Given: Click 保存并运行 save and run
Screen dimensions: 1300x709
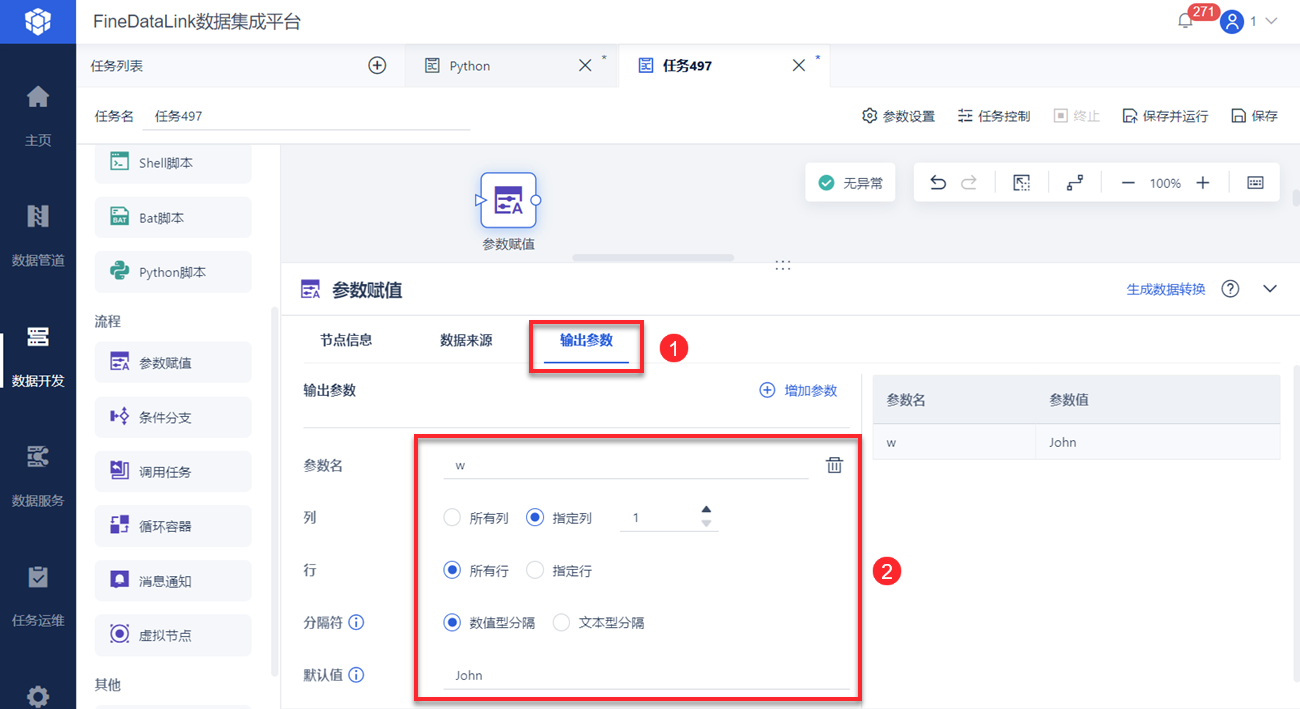Looking at the screenshot, I should [1165, 116].
